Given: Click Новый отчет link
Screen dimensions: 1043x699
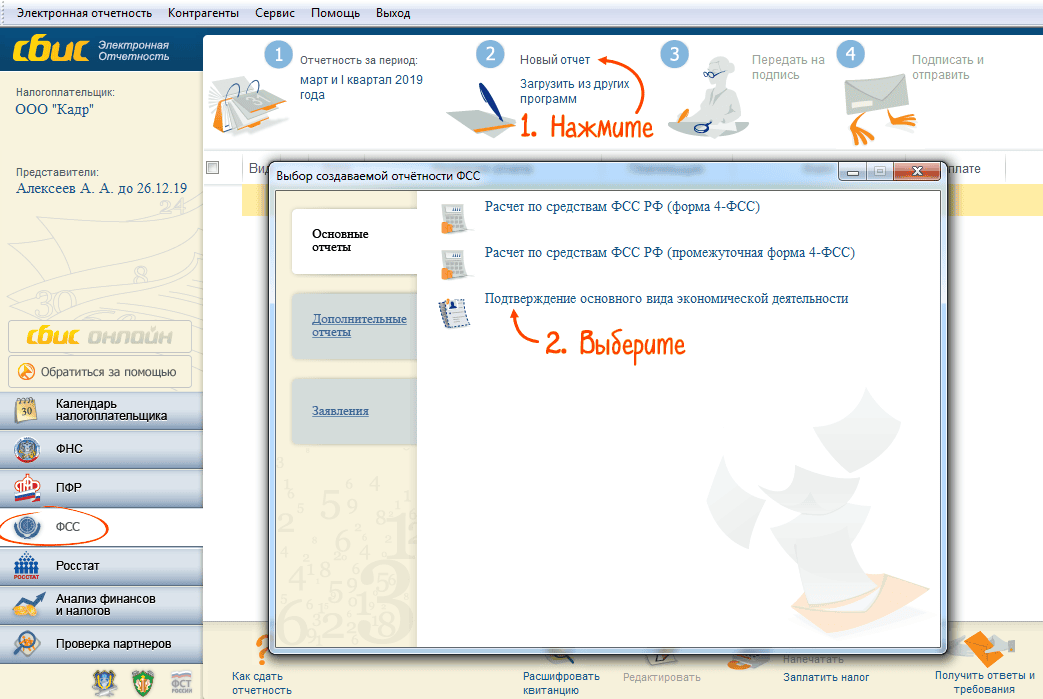Looking at the screenshot, I should pyautogui.click(x=555, y=60).
